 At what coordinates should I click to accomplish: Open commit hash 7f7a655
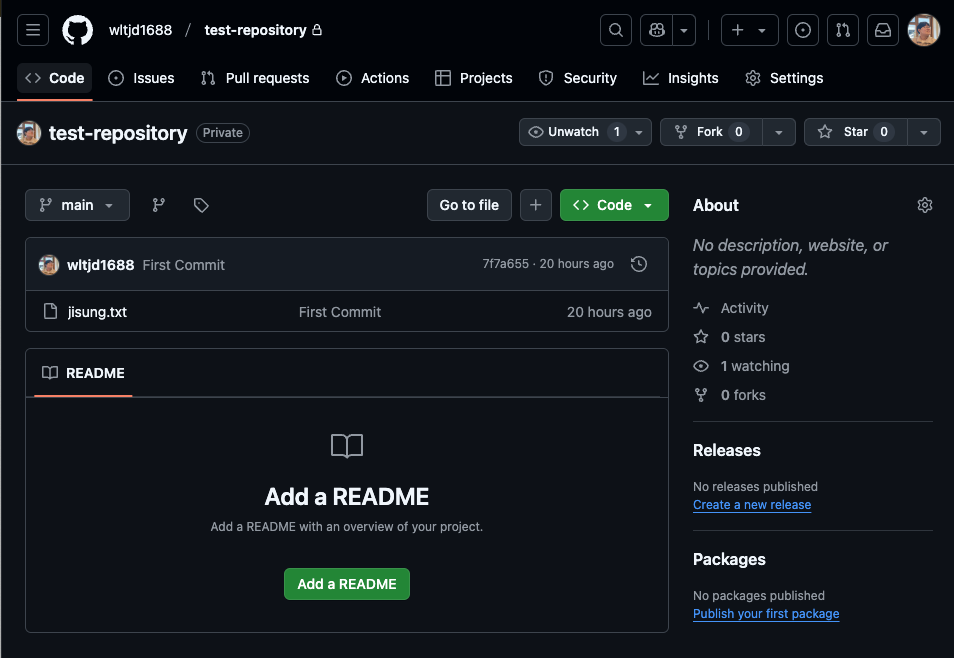coord(506,264)
